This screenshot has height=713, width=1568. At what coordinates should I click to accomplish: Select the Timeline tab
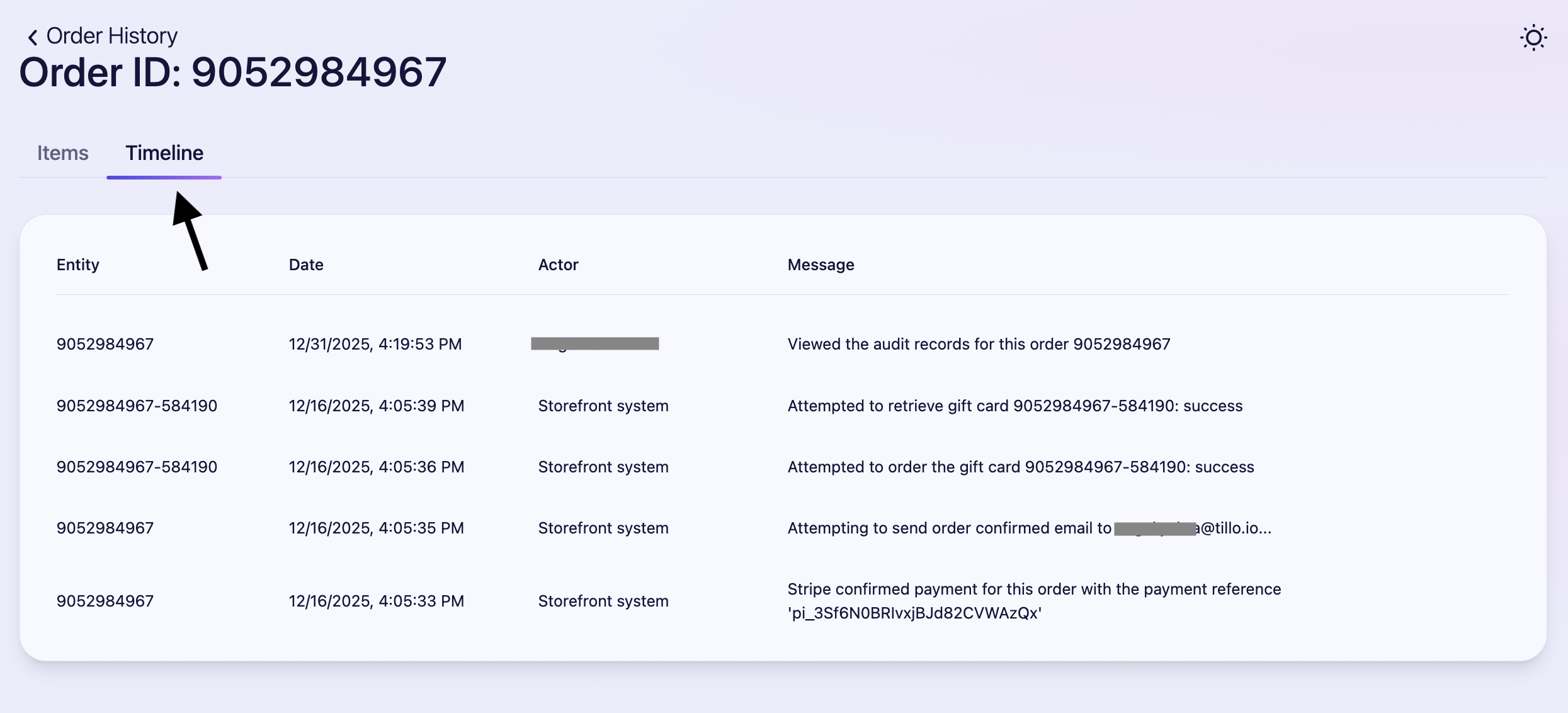164,152
